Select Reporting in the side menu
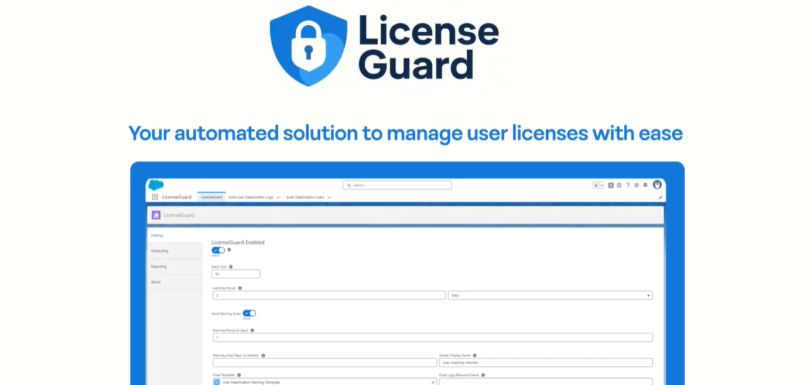The image size is (810, 385). coord(174,266)
